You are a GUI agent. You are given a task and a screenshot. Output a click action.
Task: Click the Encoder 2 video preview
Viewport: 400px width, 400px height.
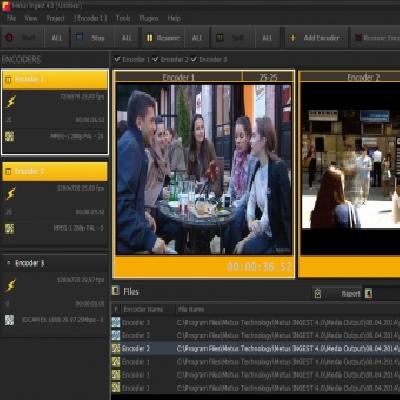click(351, 168)
